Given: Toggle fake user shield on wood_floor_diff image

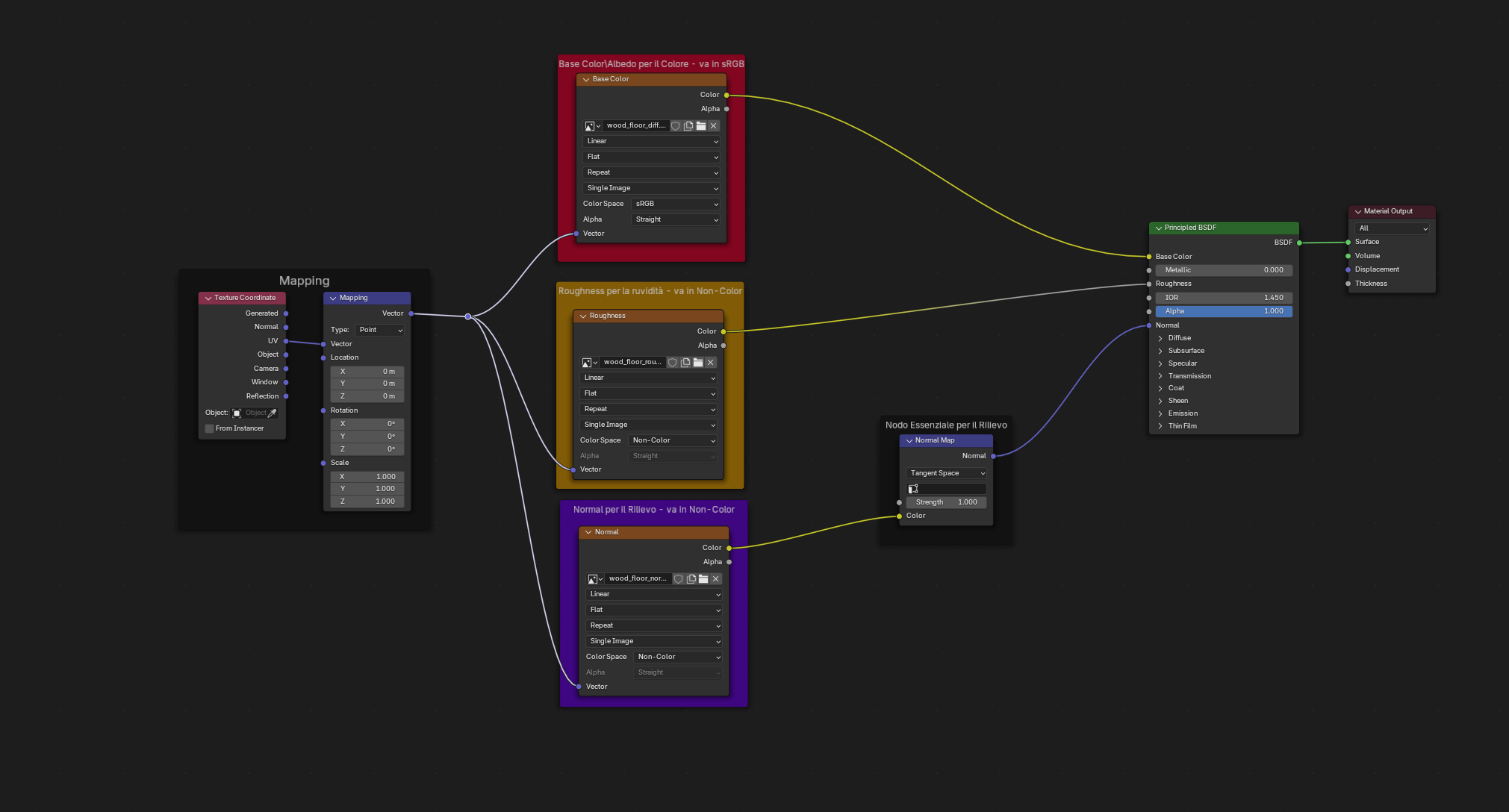Looking at the screenshot, I should pos(676,125).
